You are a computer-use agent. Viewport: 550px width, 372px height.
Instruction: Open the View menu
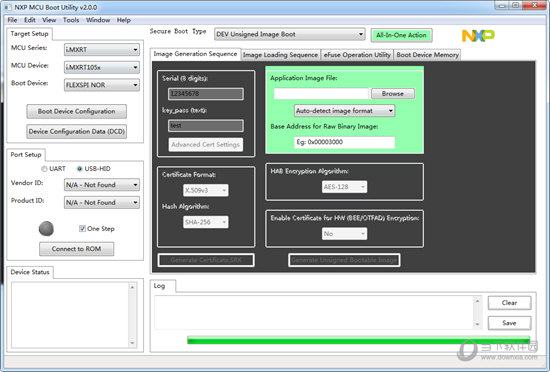tap(49, 20)
